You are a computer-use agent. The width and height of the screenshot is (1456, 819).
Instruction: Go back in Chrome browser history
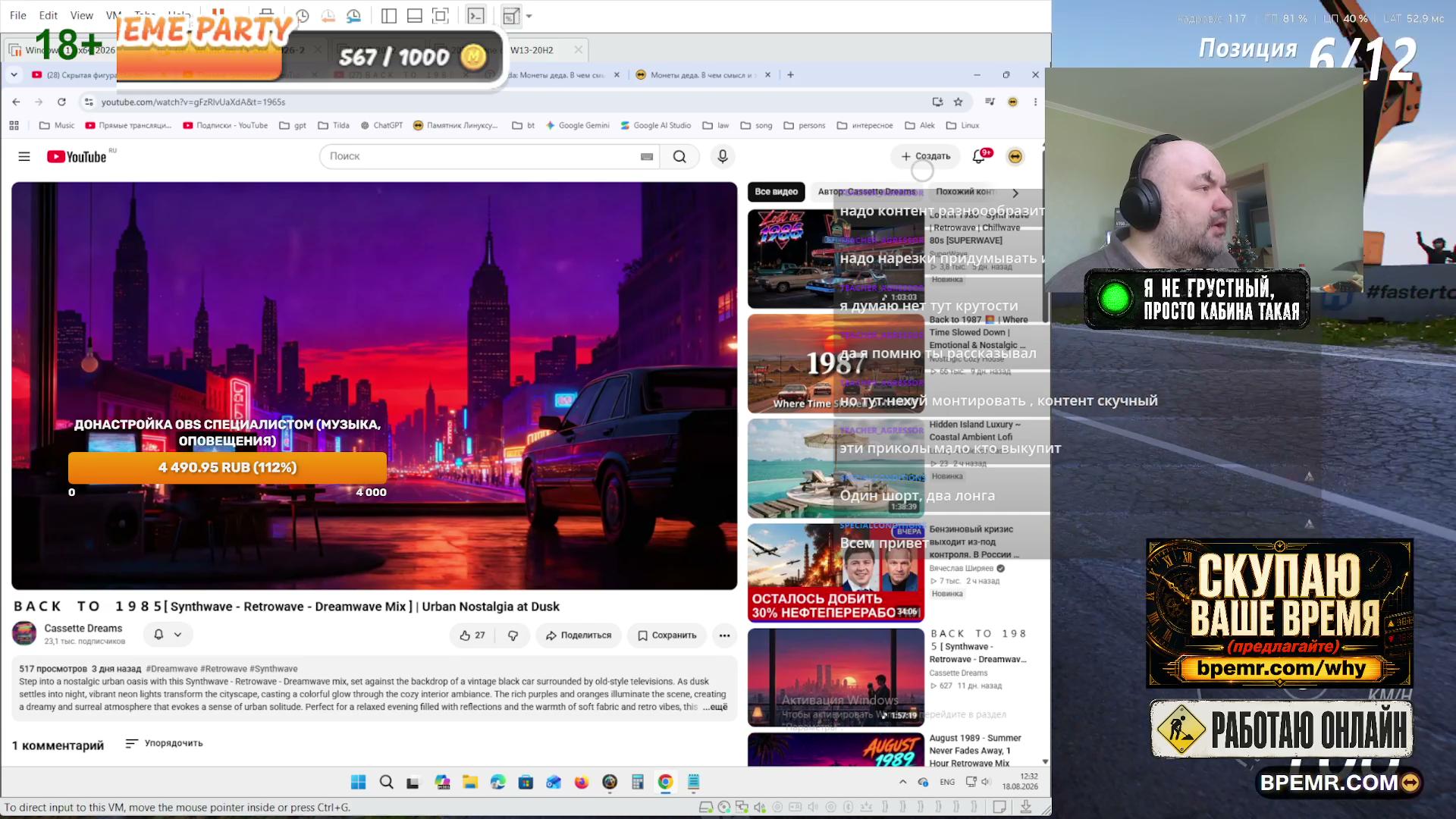16,102
